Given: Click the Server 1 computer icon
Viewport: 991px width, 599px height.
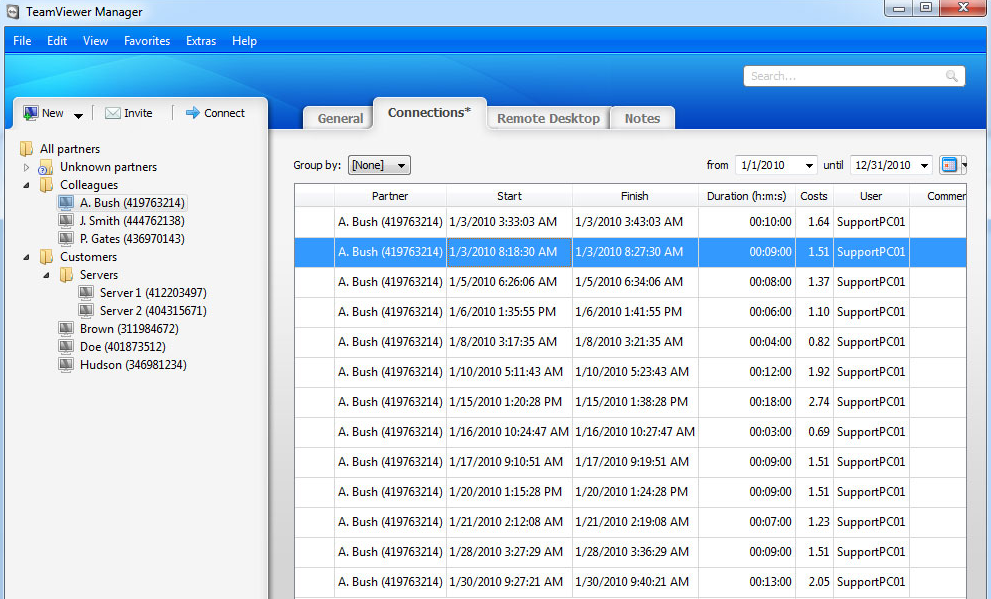Looking at the screenshot, I should point(86,293).
